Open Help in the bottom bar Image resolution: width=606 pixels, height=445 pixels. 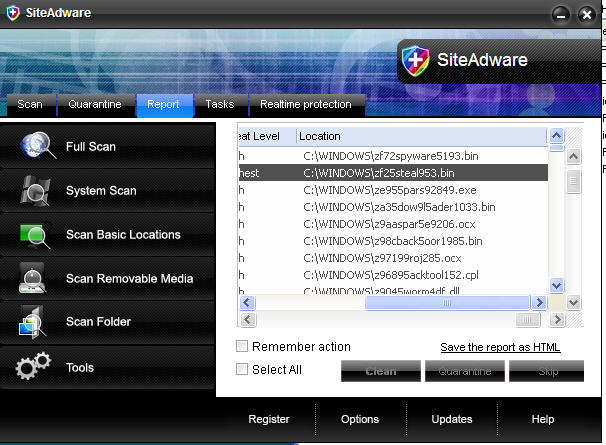coord(543,419)
